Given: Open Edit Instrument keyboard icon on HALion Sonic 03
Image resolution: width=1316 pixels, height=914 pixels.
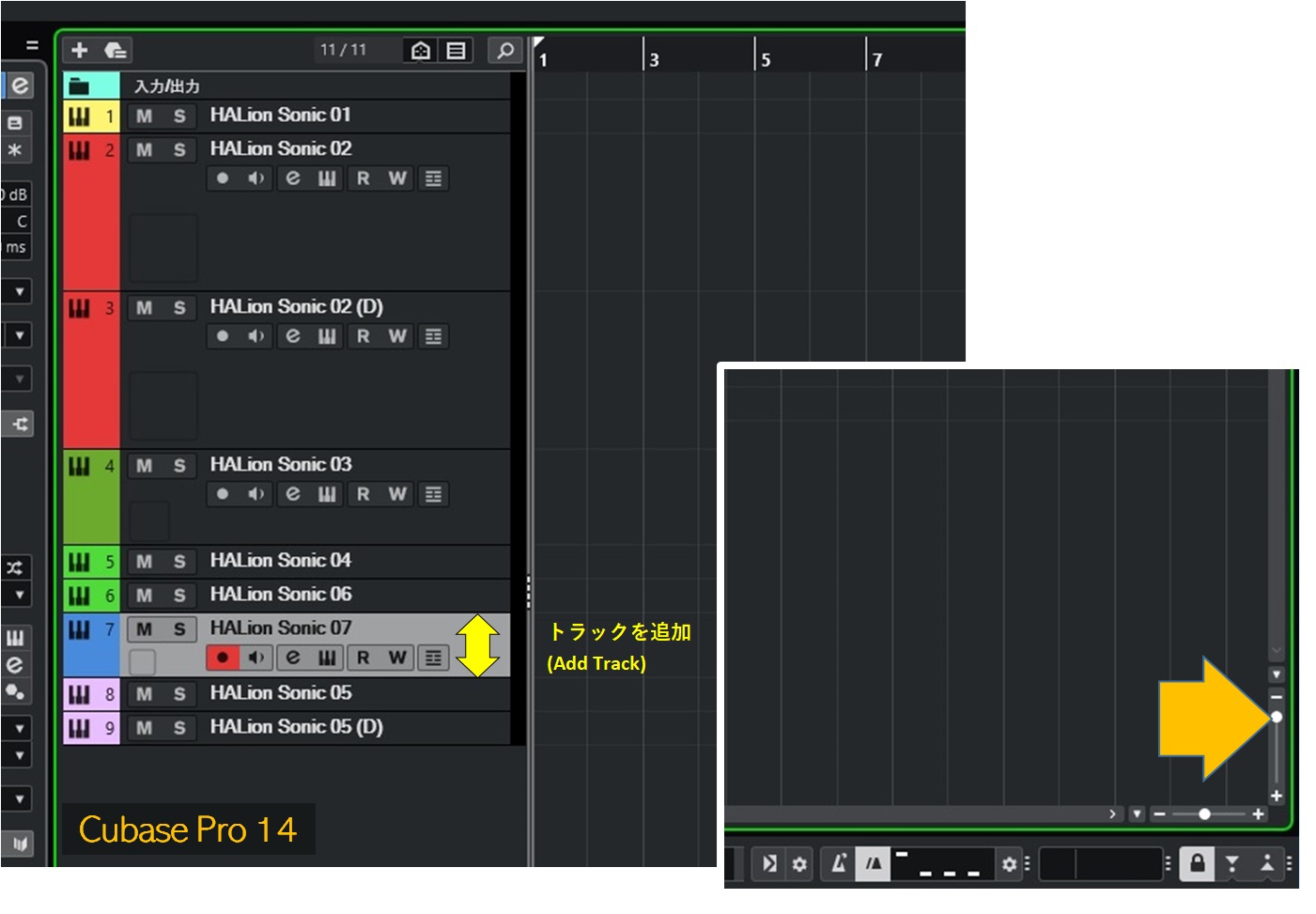Looking at the screenshot, I should [326, 494].
